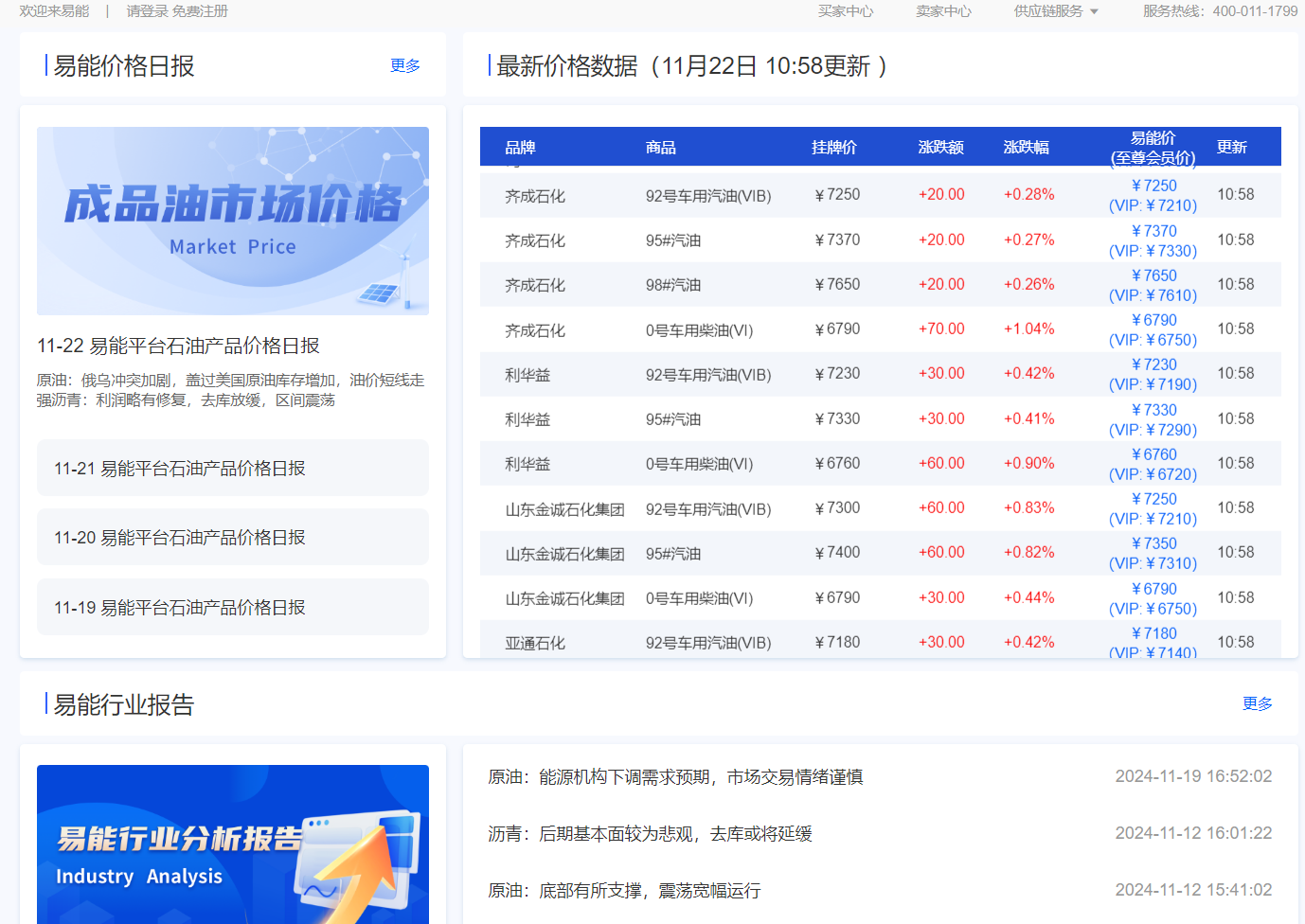Click the +0.83% change percentage
The height and width of the screenshot is (924, 1305).
1029,507
